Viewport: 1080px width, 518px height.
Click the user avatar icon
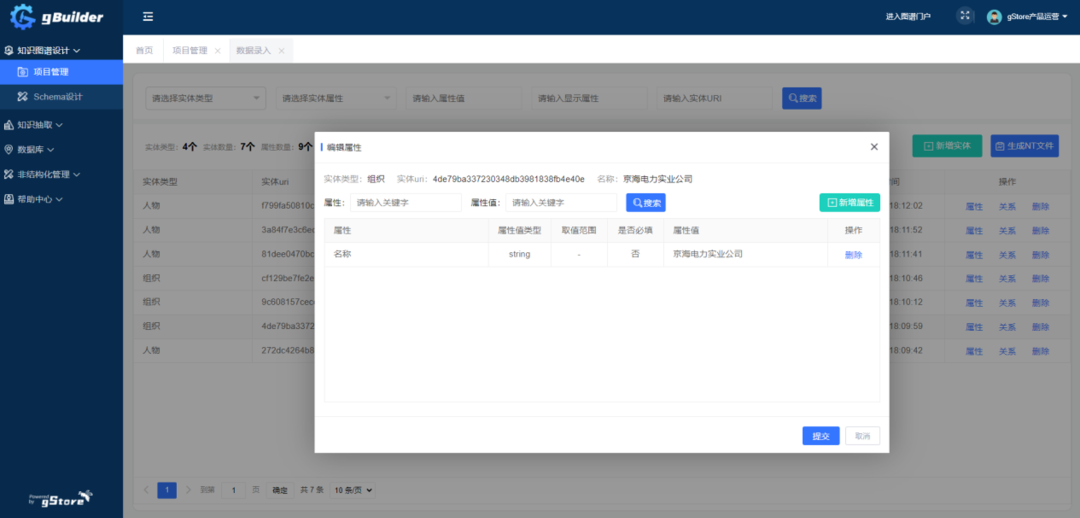point(994,17)
